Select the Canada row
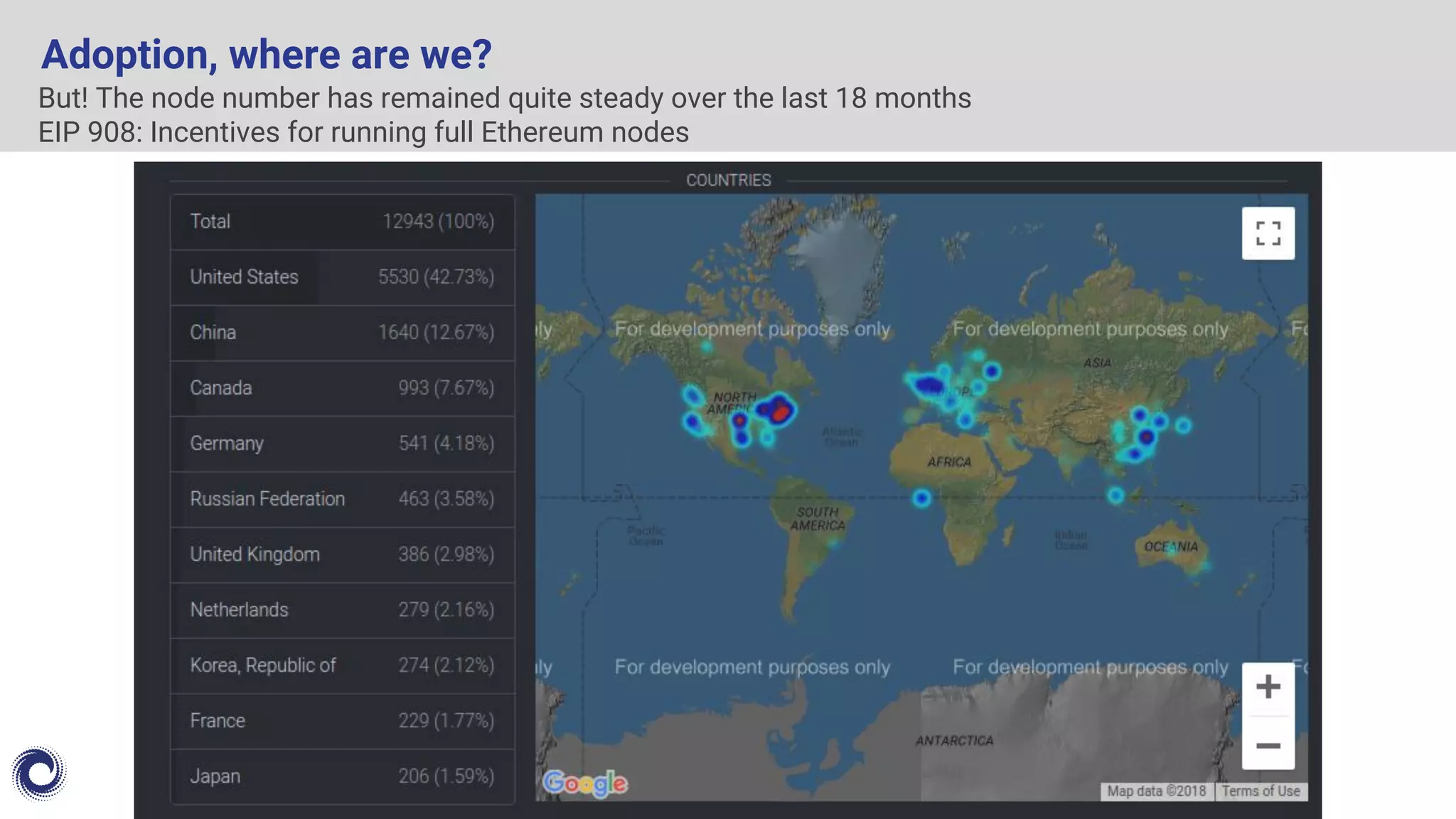 [343, 388]
